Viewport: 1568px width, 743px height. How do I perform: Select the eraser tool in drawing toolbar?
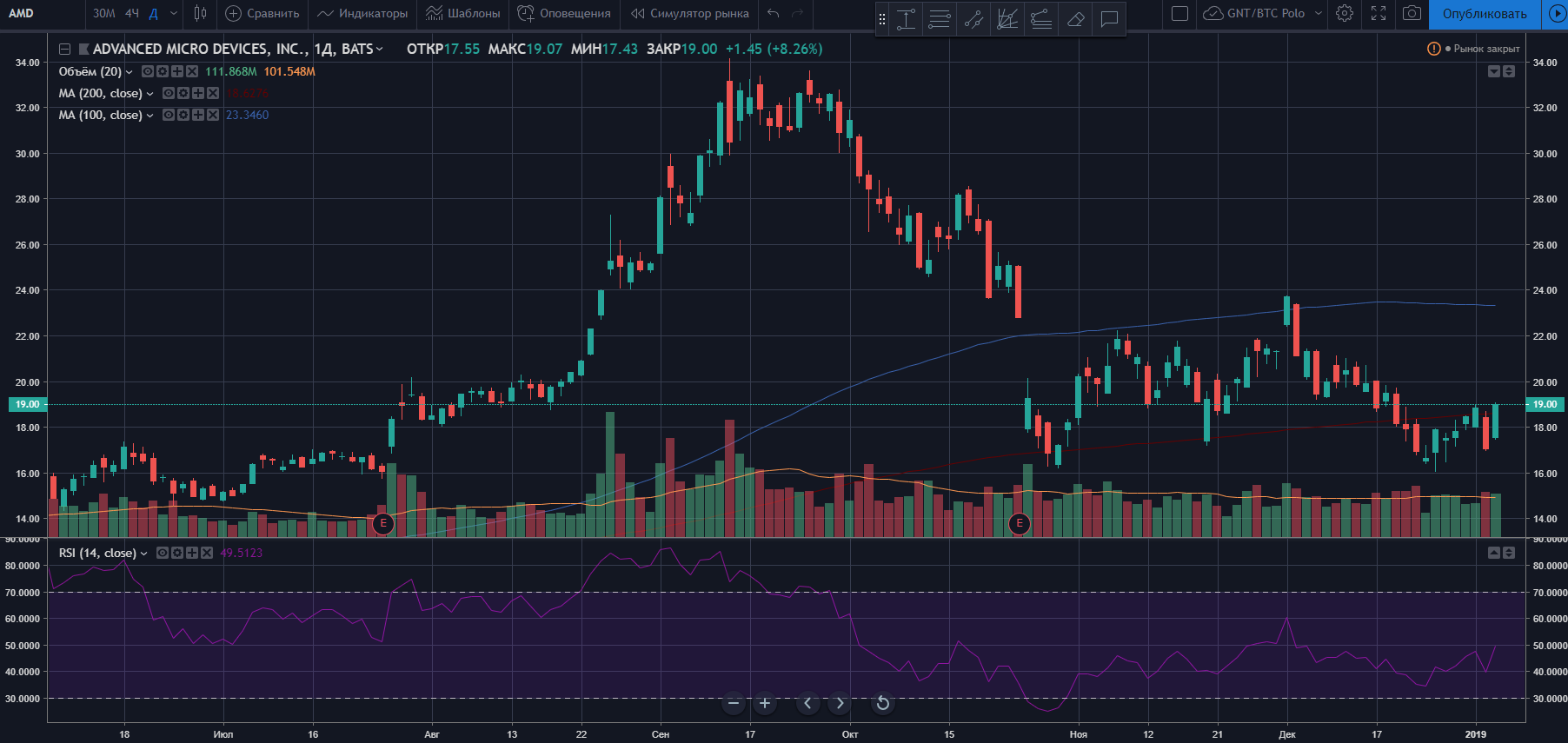(1075, 19)
